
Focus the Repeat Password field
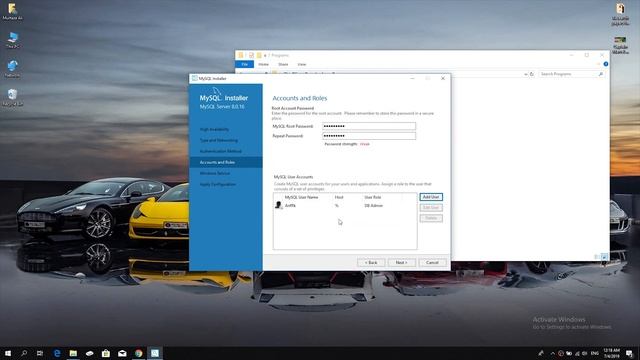(x=369, y=136)
